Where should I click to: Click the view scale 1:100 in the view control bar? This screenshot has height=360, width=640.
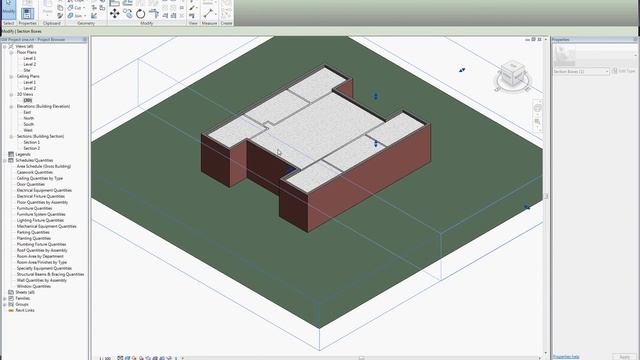105,358
